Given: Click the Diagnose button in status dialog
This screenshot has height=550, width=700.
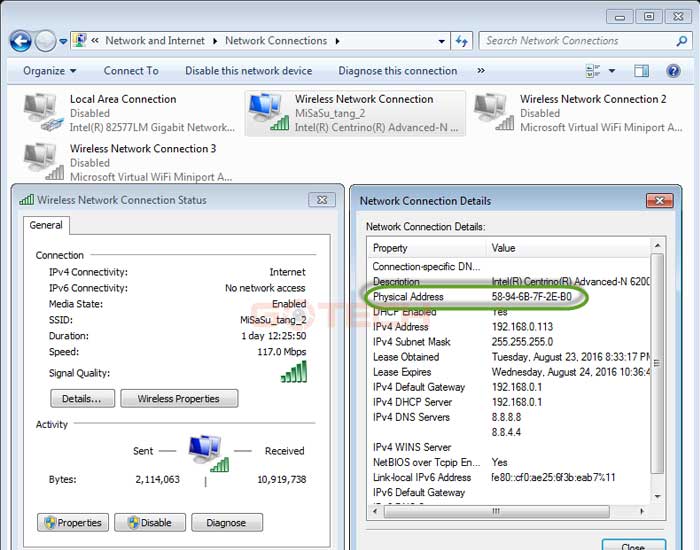Looking at the screenshot, I should tap(226, 522).
